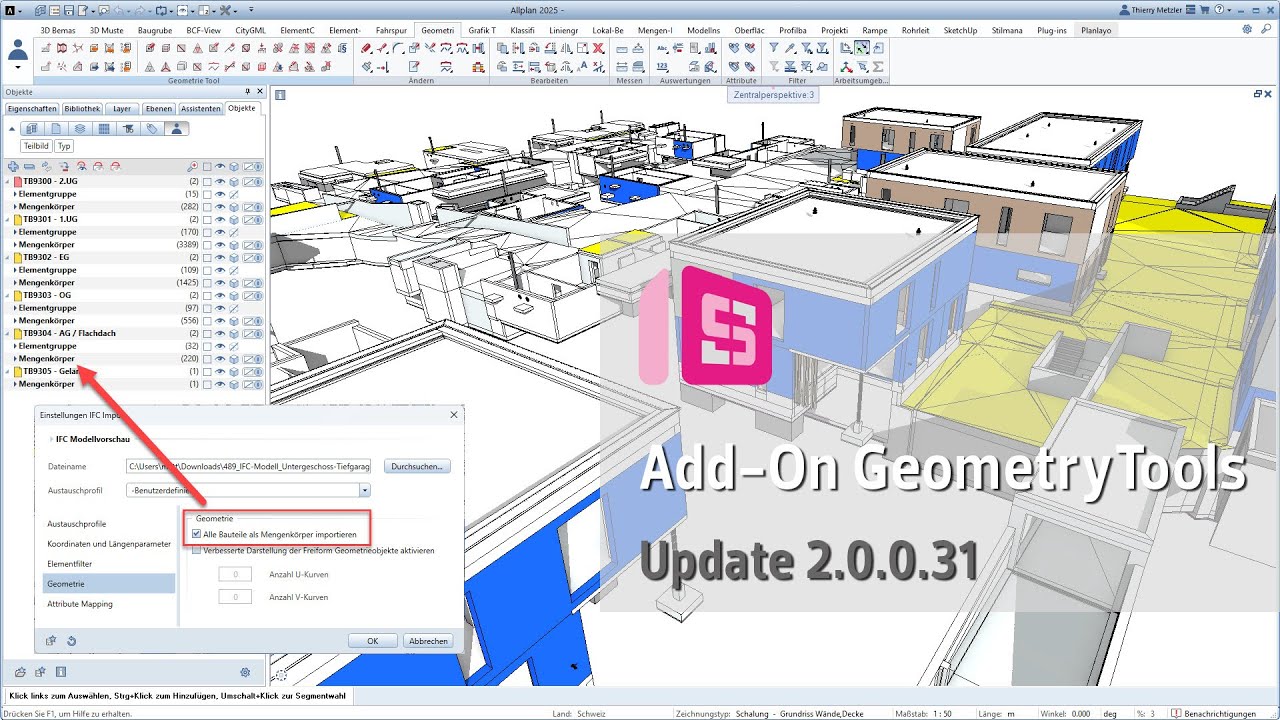Click the 123 numbering icon in Auswertungen group
Image resolution: width=1280 pixels, height=720 pixels.
pyautogui.click(x=662, y=66)
